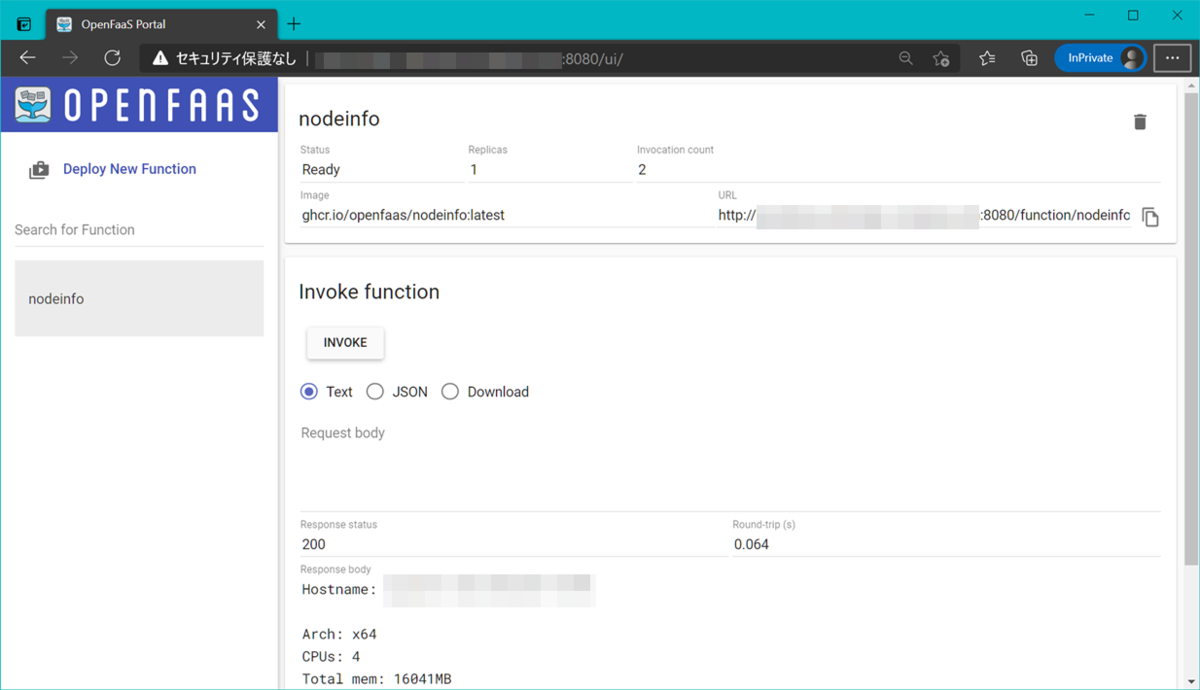1200x690 pixels.
Task: Open the Collections icon in browser toolbar
Action: (x=1029, y=58)
